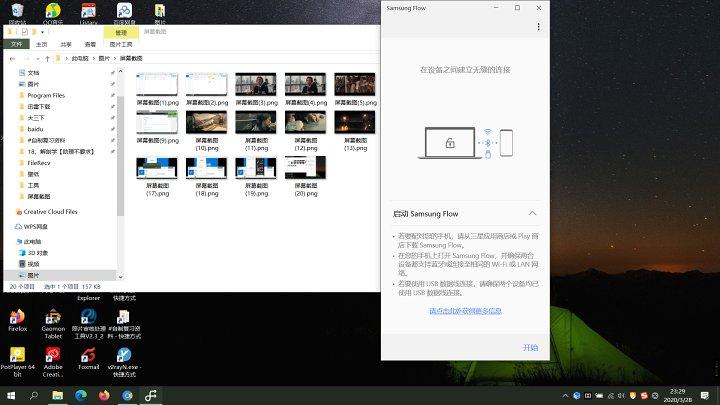Open the 文件 menu in File Explorer
This screenshot has height=405, width=720.
16,44
